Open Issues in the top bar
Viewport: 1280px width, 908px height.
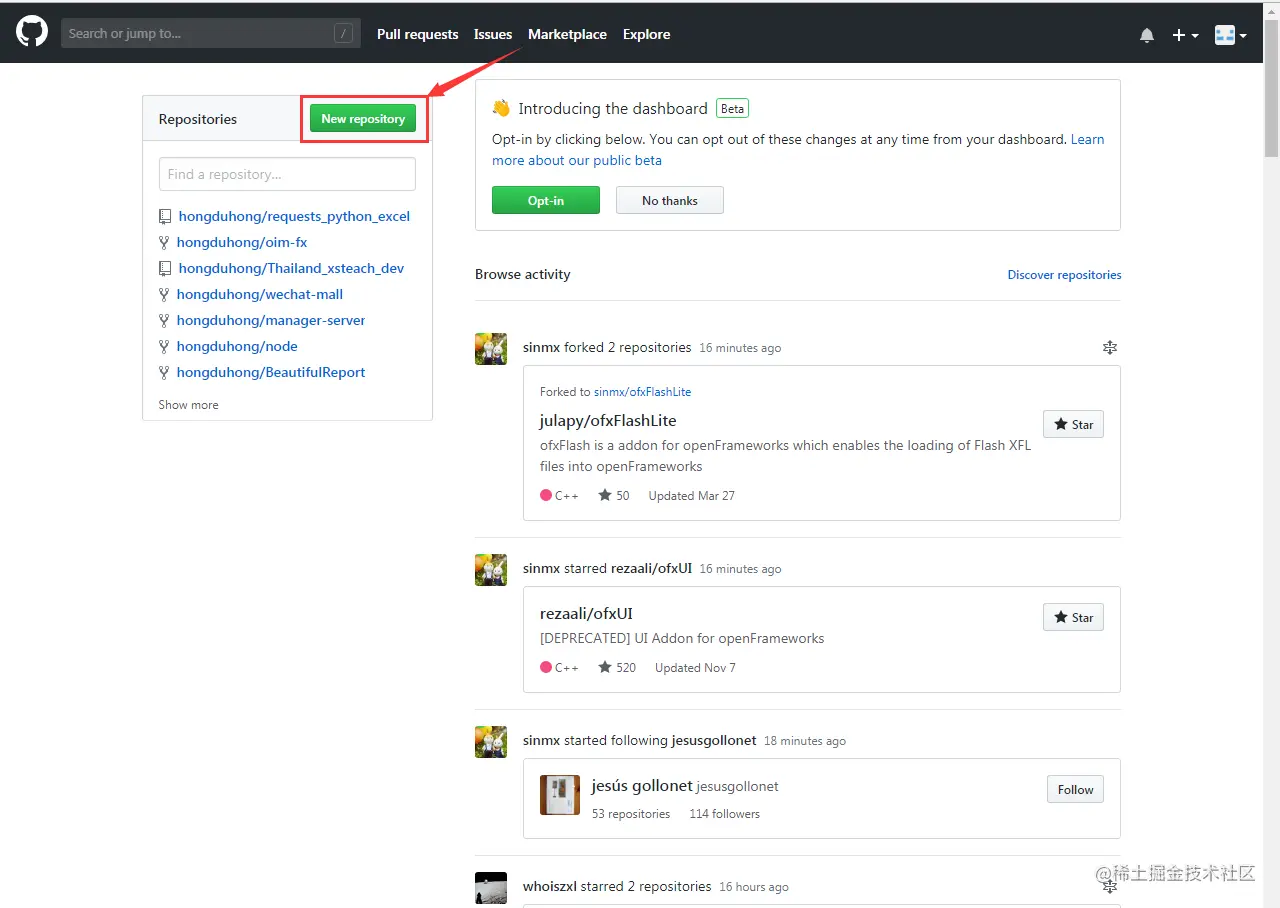tap(493, 34)
